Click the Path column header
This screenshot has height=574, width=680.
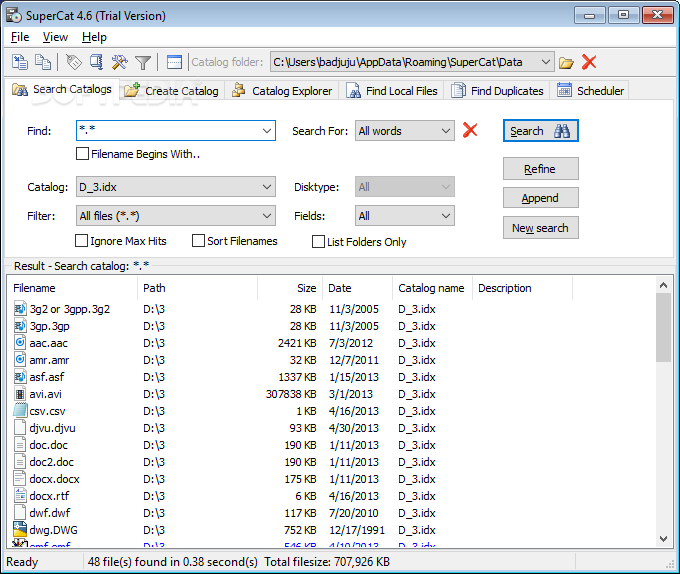click(x=198, y=288)
